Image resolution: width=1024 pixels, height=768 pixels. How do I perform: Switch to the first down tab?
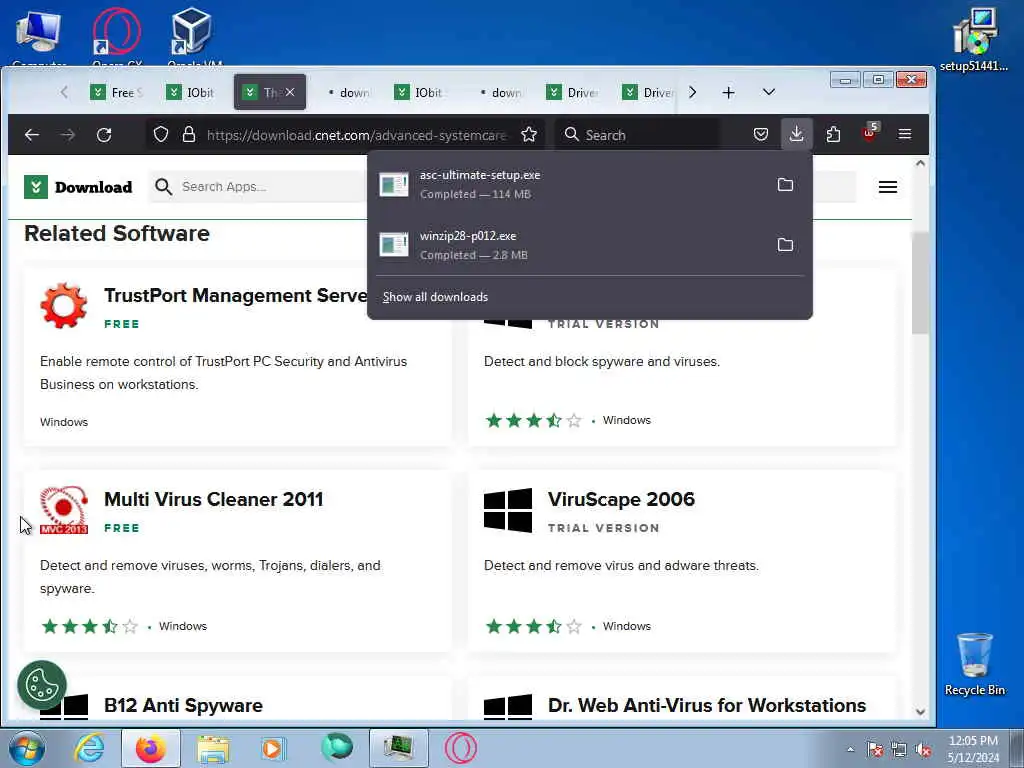349,92
